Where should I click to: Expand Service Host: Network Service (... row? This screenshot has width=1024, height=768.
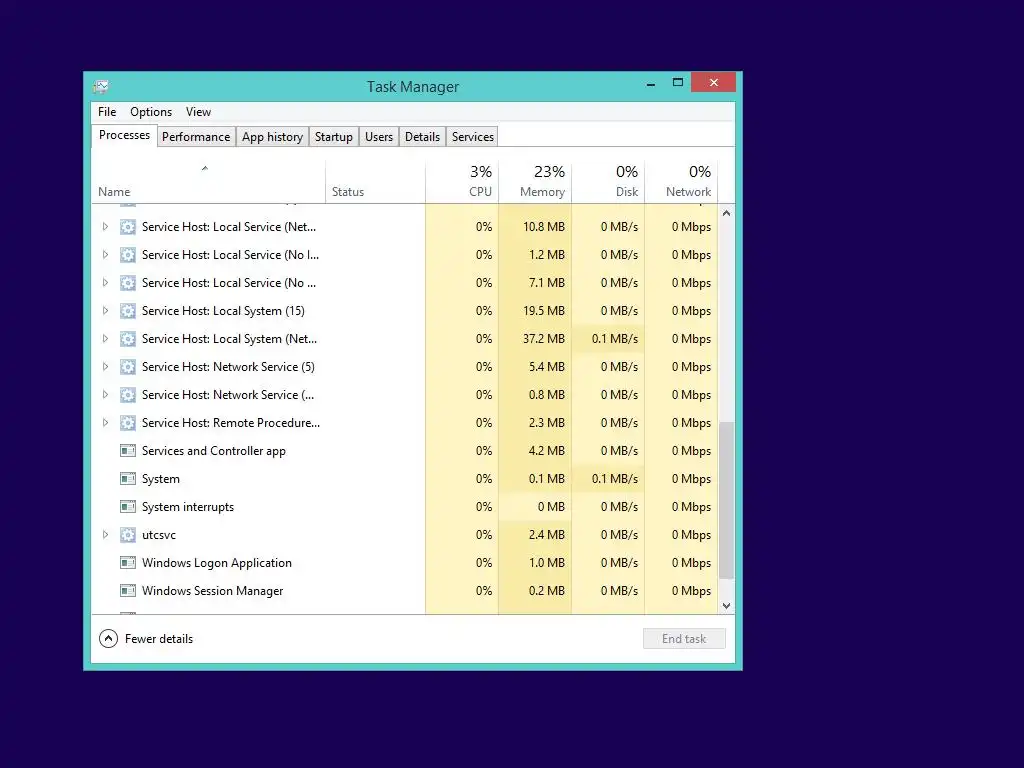[105, 394]
